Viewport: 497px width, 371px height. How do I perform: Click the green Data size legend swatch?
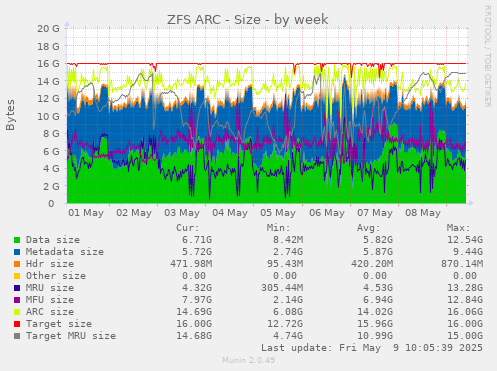[17, 240]
